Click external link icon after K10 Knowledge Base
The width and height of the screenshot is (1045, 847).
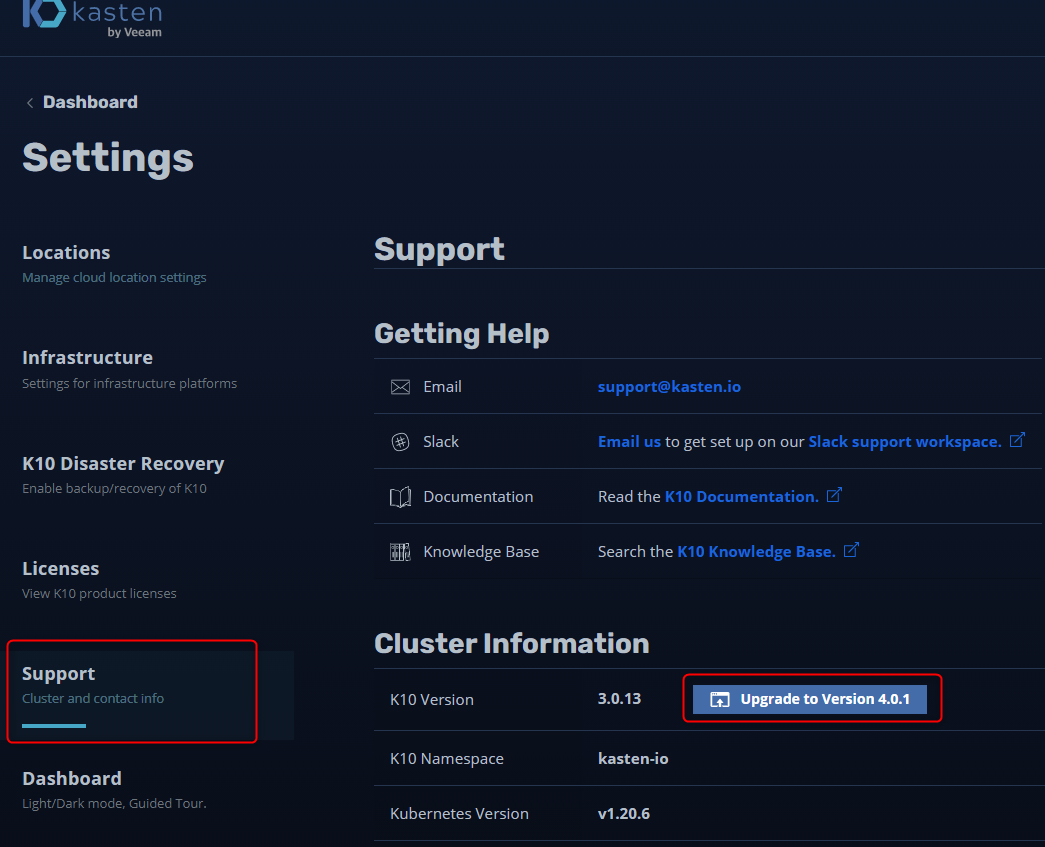pyautogui.click(x=851, y=551)
